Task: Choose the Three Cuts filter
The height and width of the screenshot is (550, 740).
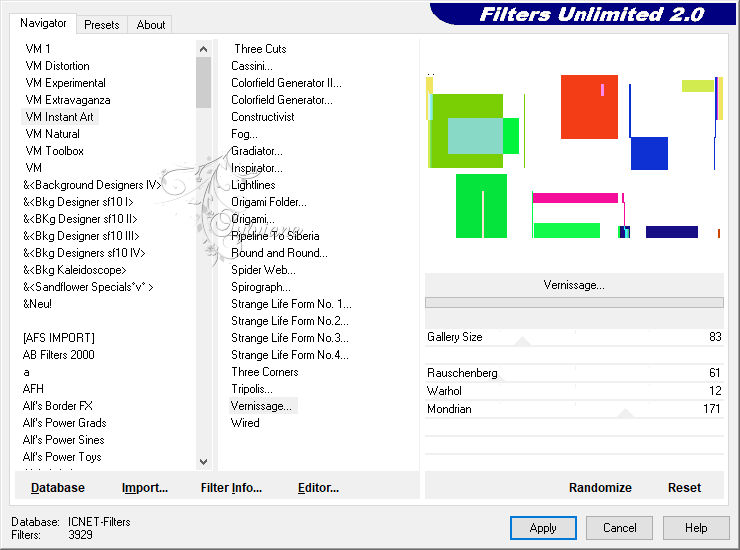Action: 260,49
